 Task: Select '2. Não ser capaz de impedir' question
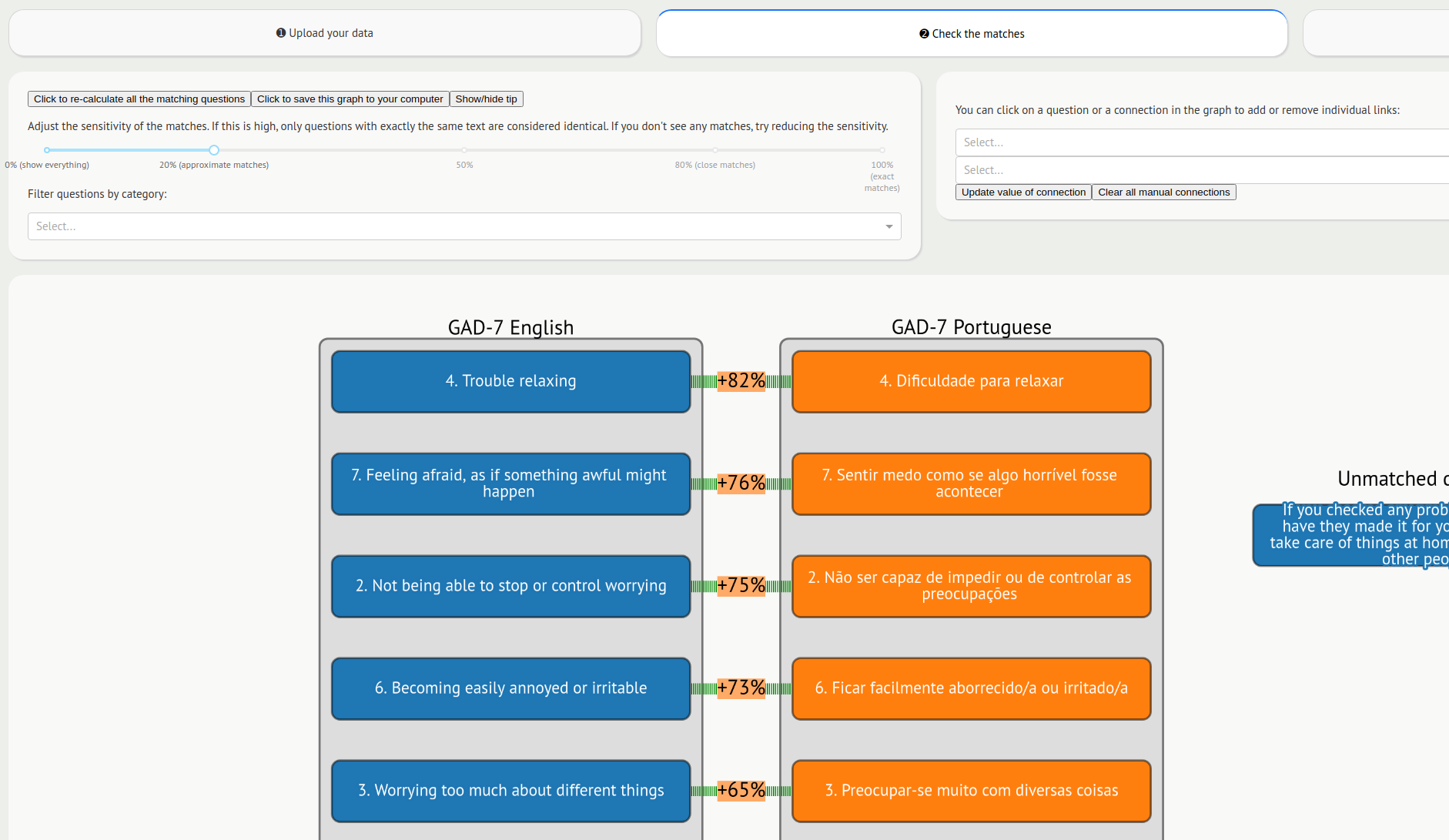coord(972,587)
